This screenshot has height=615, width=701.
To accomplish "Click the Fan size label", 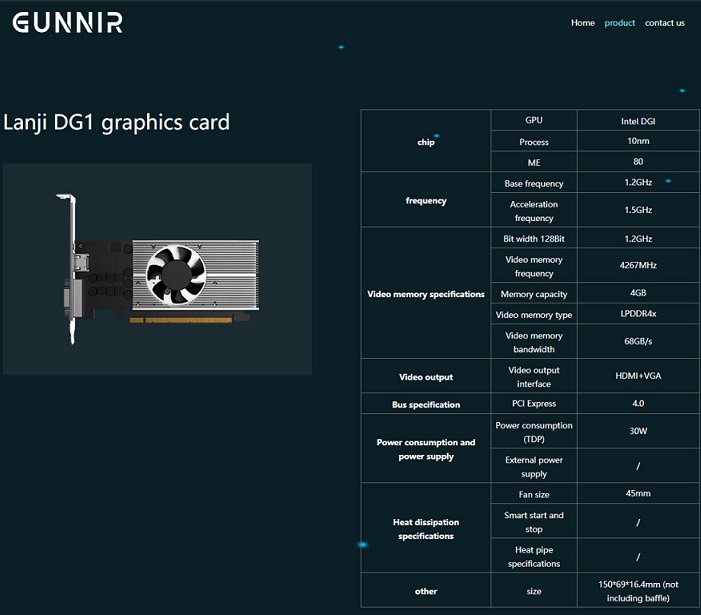I will 534,494.
